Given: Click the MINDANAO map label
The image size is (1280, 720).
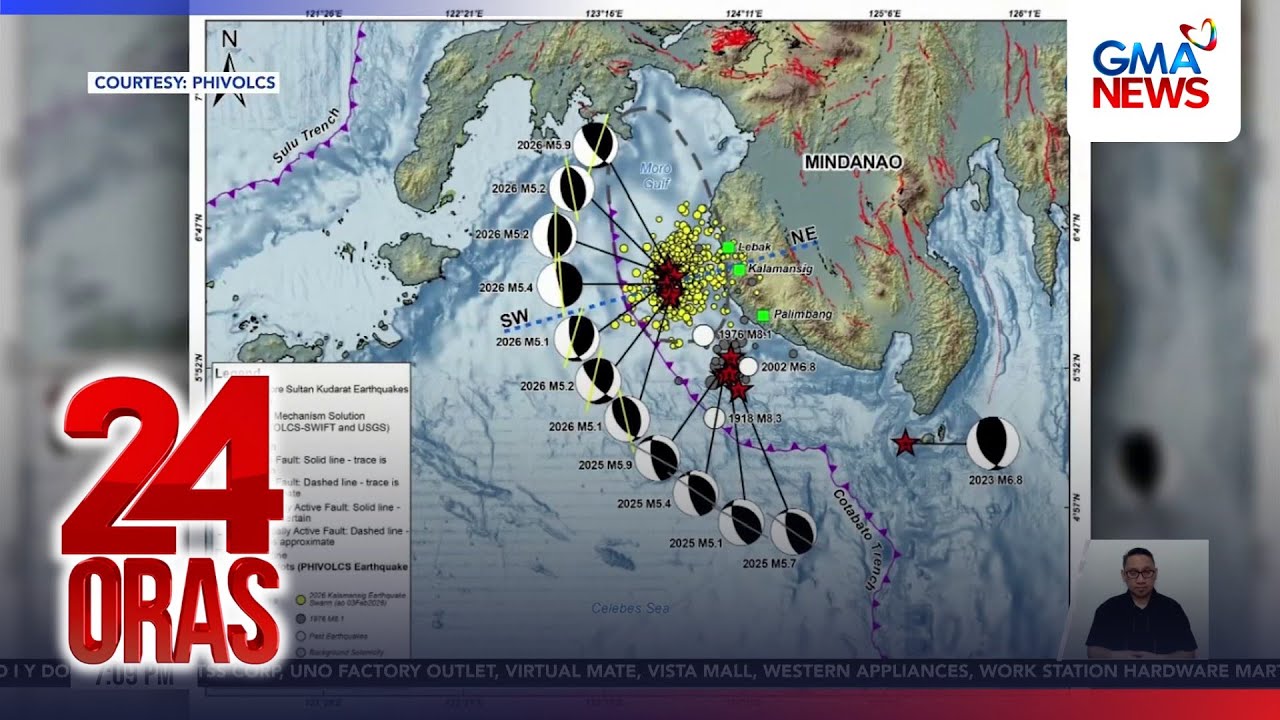Looking at the screenshot, I should (853, 161).
